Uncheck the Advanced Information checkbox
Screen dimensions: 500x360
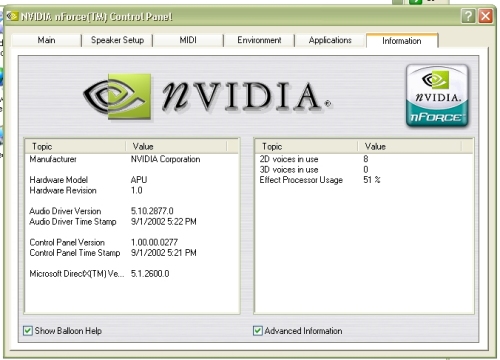(x=258, y=331)
